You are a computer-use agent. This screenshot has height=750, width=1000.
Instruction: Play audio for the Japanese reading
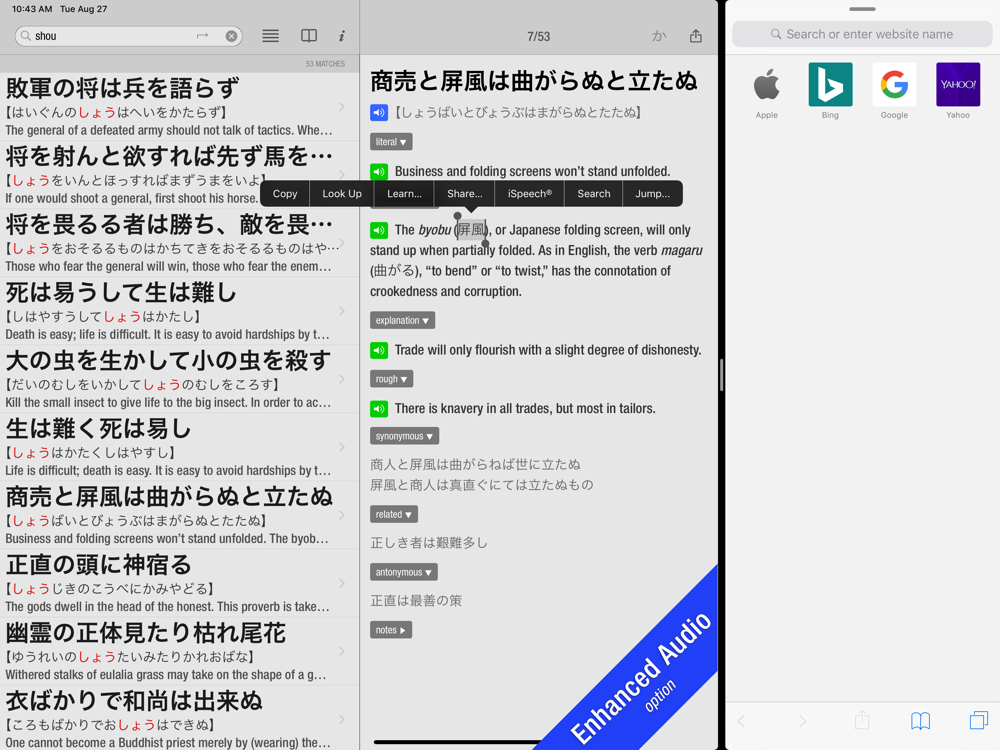pyautogui.click(x=379, y=113)
